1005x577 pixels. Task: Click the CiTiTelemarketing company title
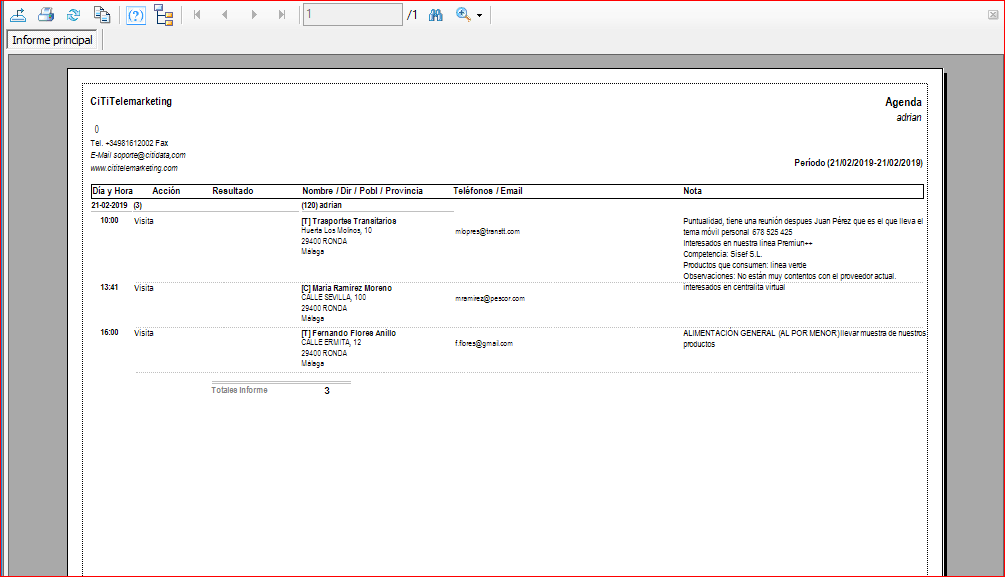(131, 101)
